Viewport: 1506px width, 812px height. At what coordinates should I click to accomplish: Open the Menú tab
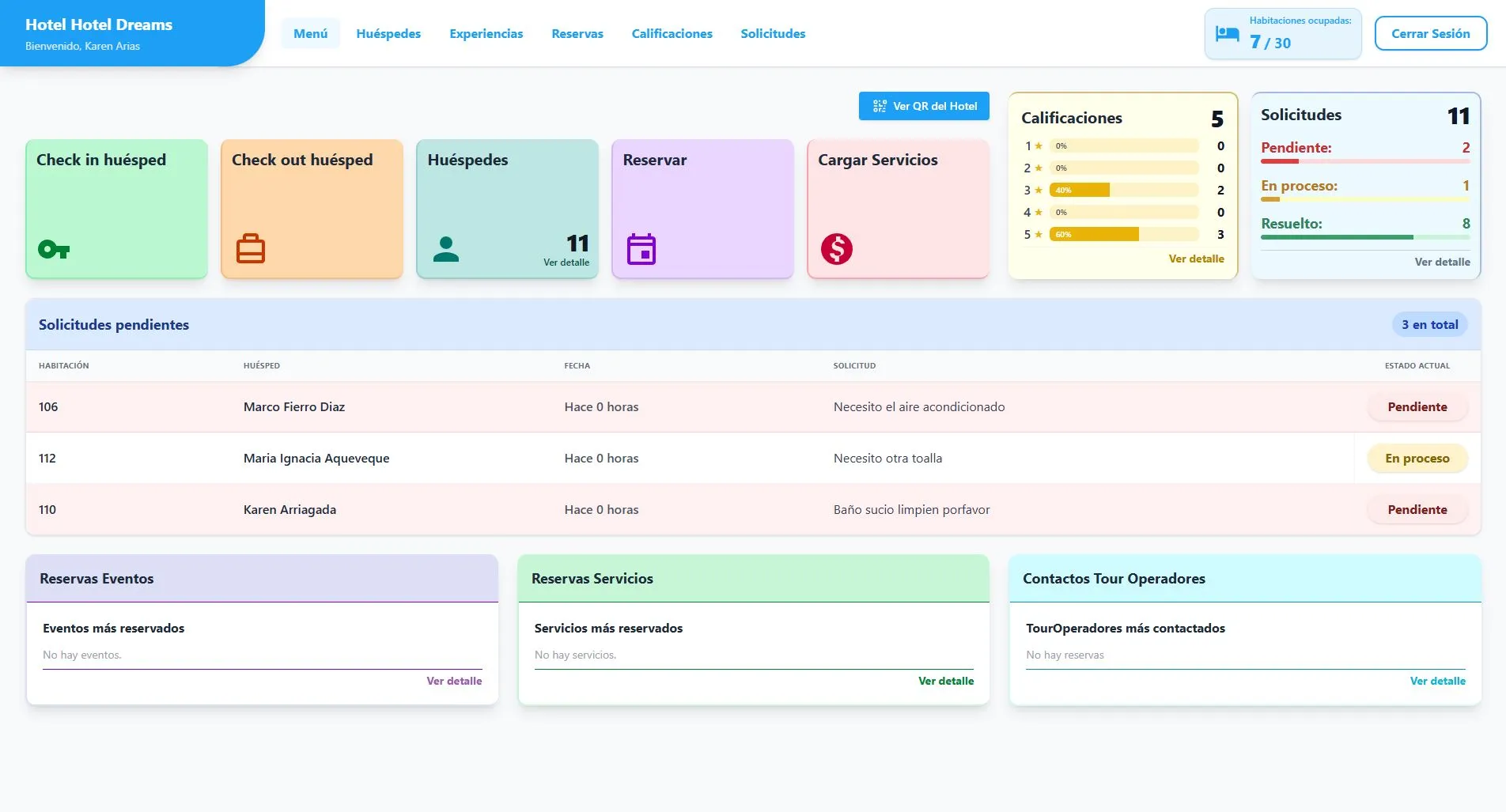point(311,33)
